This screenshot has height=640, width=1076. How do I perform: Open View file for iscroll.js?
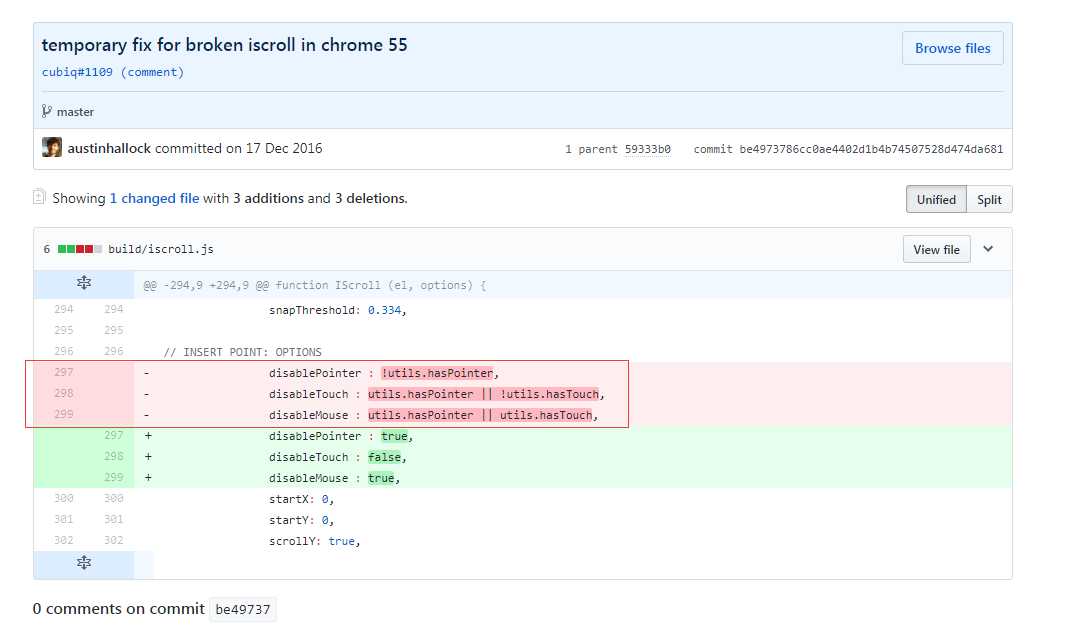[936, 249]
